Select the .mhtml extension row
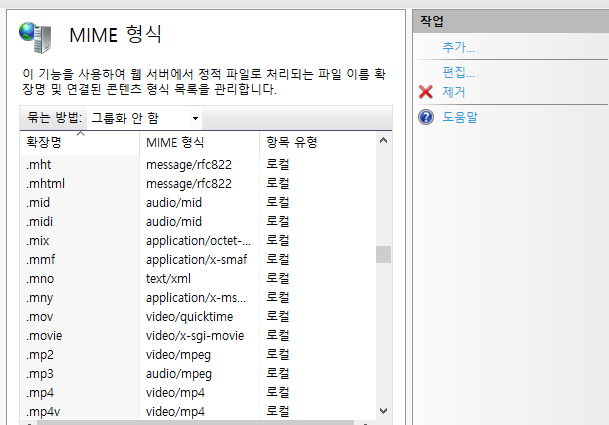This screenshot has width=609, height=425. click(x=198, y=184)
